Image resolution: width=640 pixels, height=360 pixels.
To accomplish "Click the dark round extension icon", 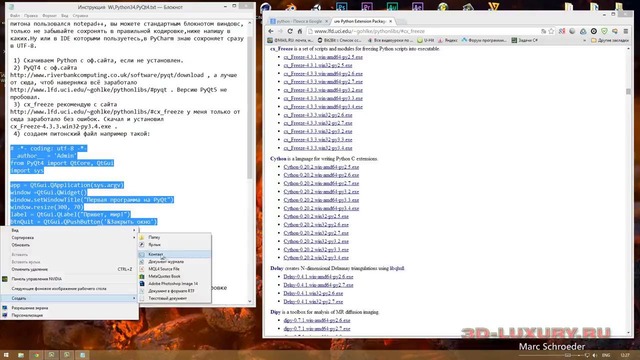I will point(594,31).
